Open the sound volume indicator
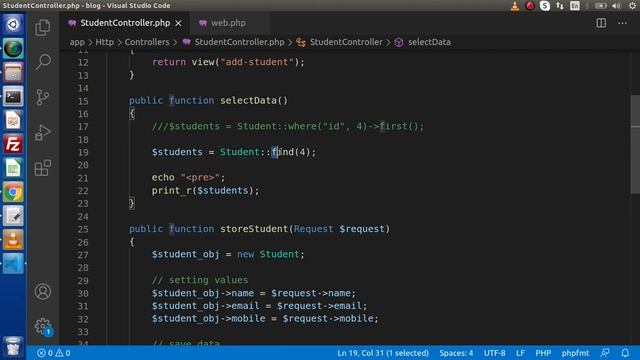The height and width of the screenshot is (360, 640). [616, 6]
